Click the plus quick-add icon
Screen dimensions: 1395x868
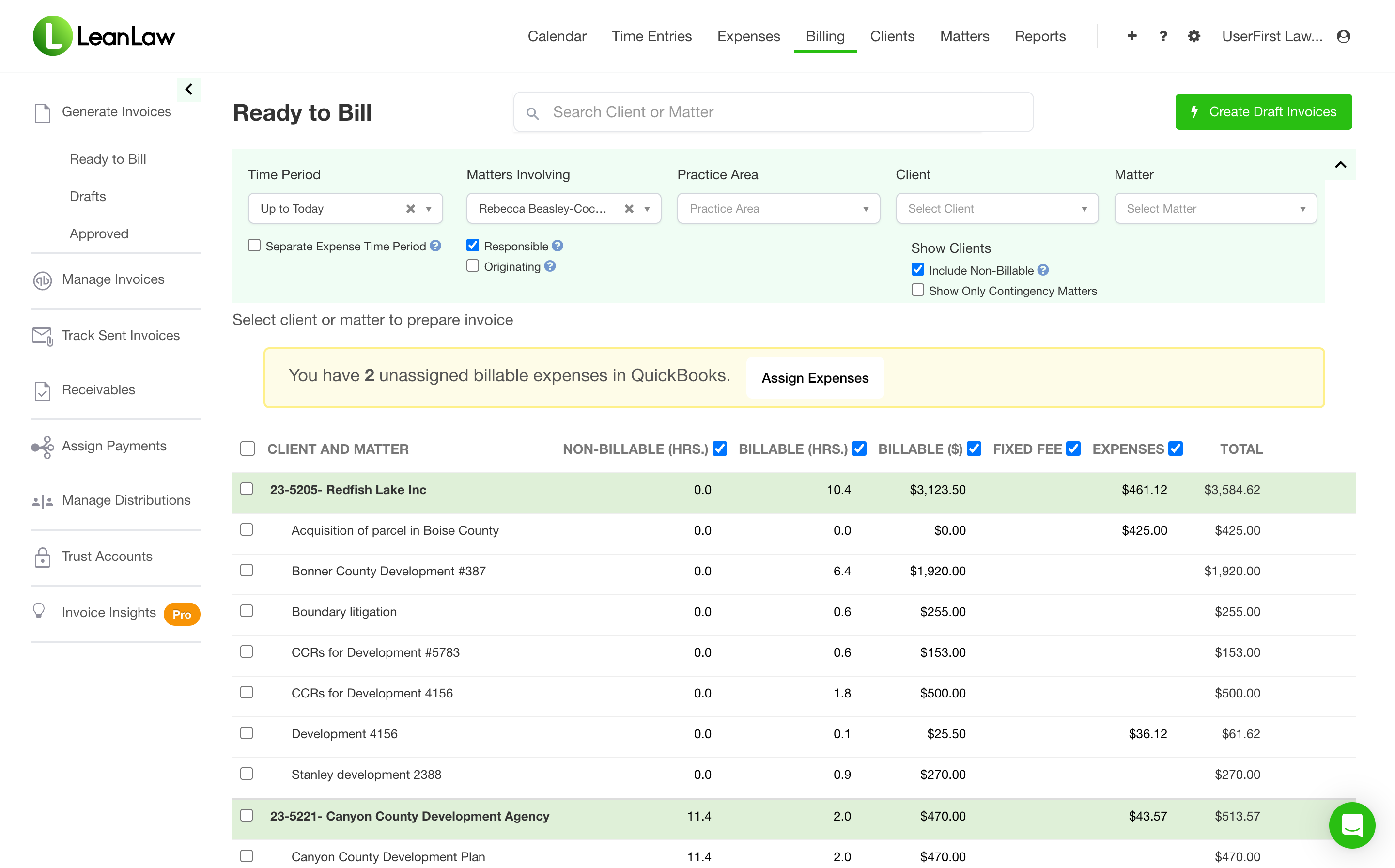pyautogui.click(x=1131, y=36)
